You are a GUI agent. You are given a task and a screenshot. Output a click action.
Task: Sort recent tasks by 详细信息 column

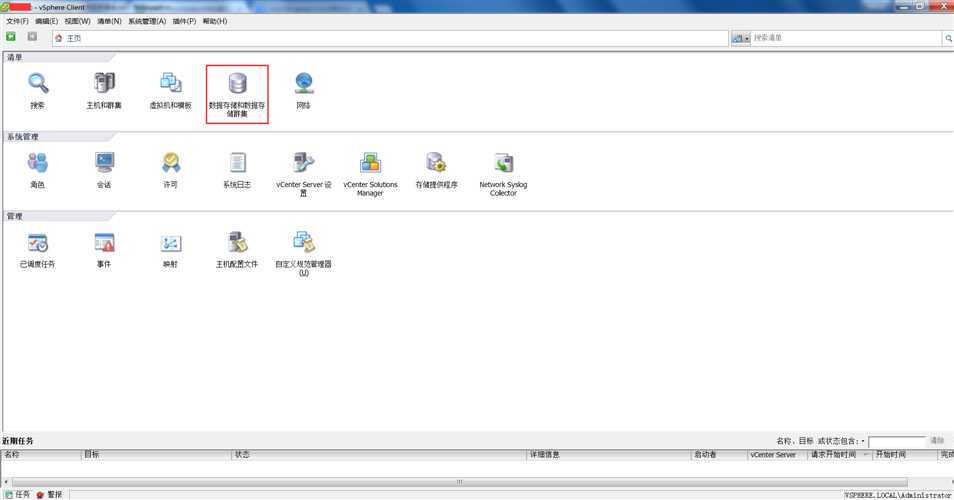610,454
